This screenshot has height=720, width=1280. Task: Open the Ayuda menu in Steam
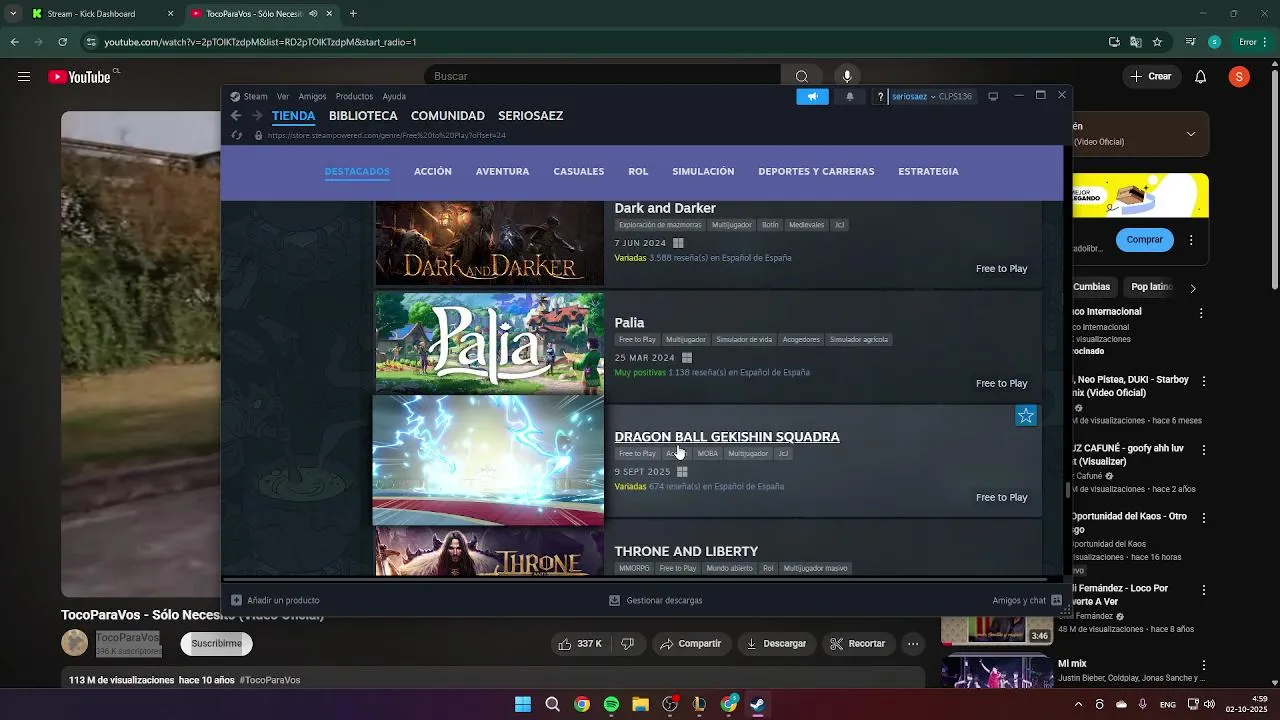394,97
